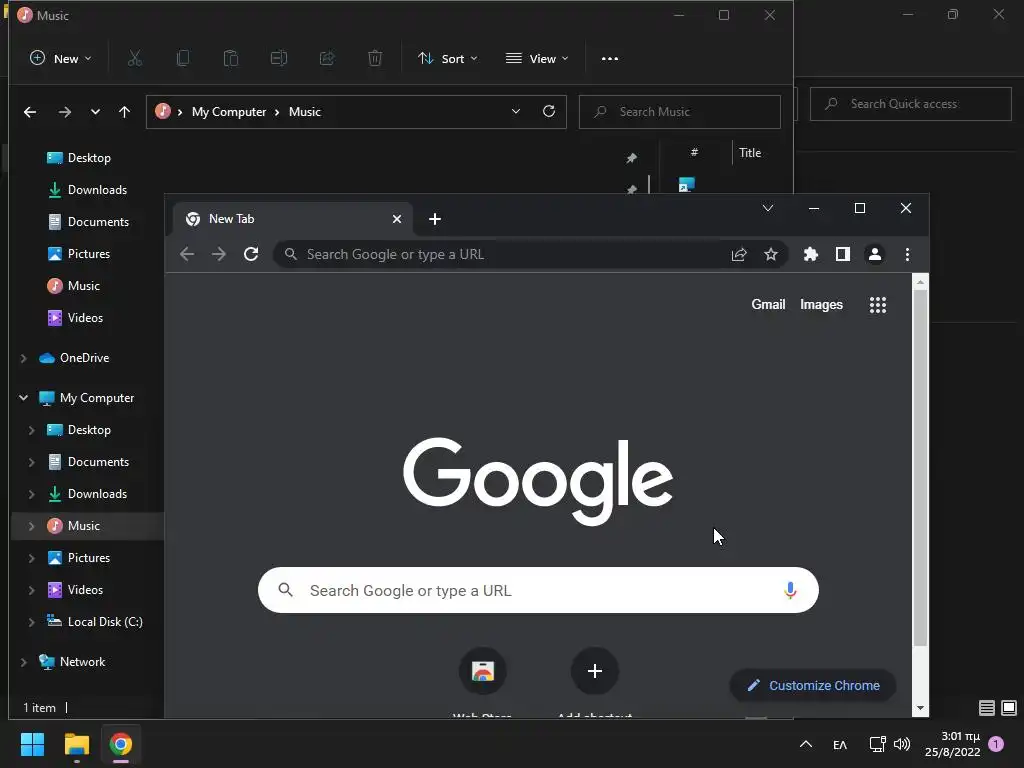Screen dimensions: 1024x768
Task: Expand the OneDrive tree node
Action: (24, 358)
